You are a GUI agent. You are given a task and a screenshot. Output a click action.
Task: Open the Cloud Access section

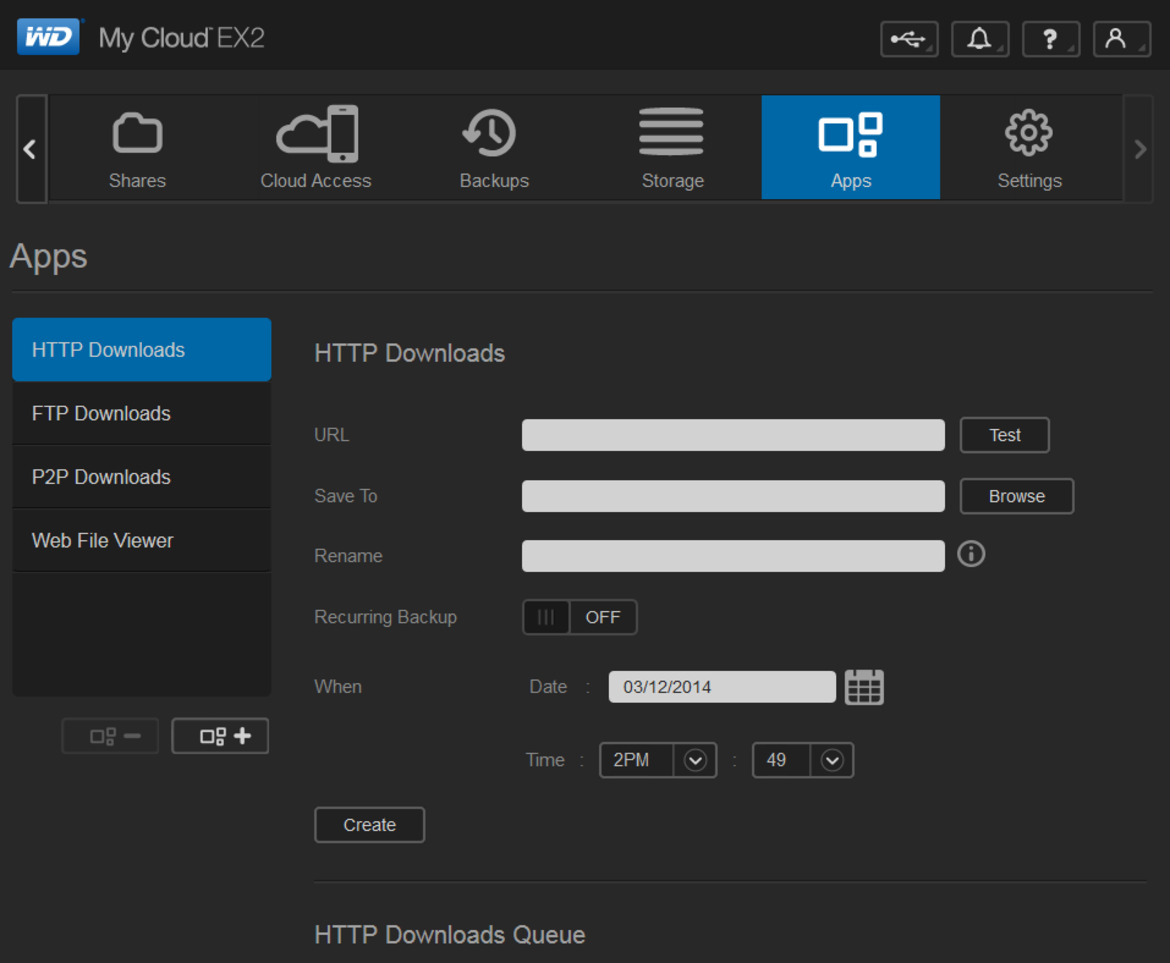(x=316, y=148)
